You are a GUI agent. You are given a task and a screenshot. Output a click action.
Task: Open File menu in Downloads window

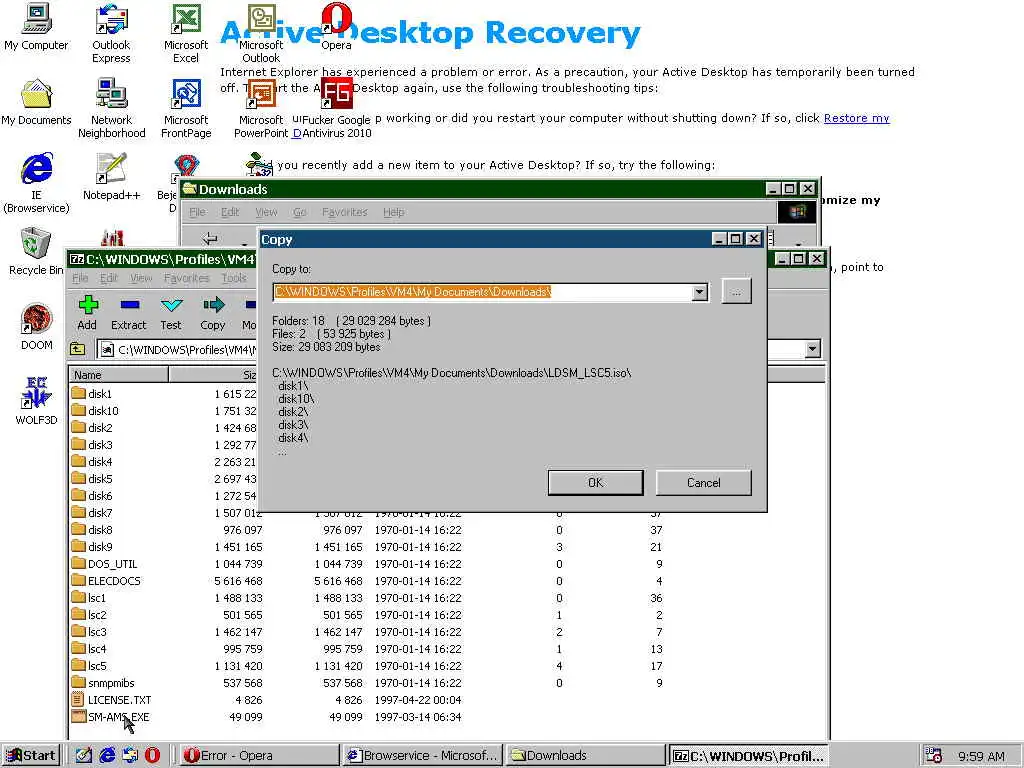tap(197, 212)
